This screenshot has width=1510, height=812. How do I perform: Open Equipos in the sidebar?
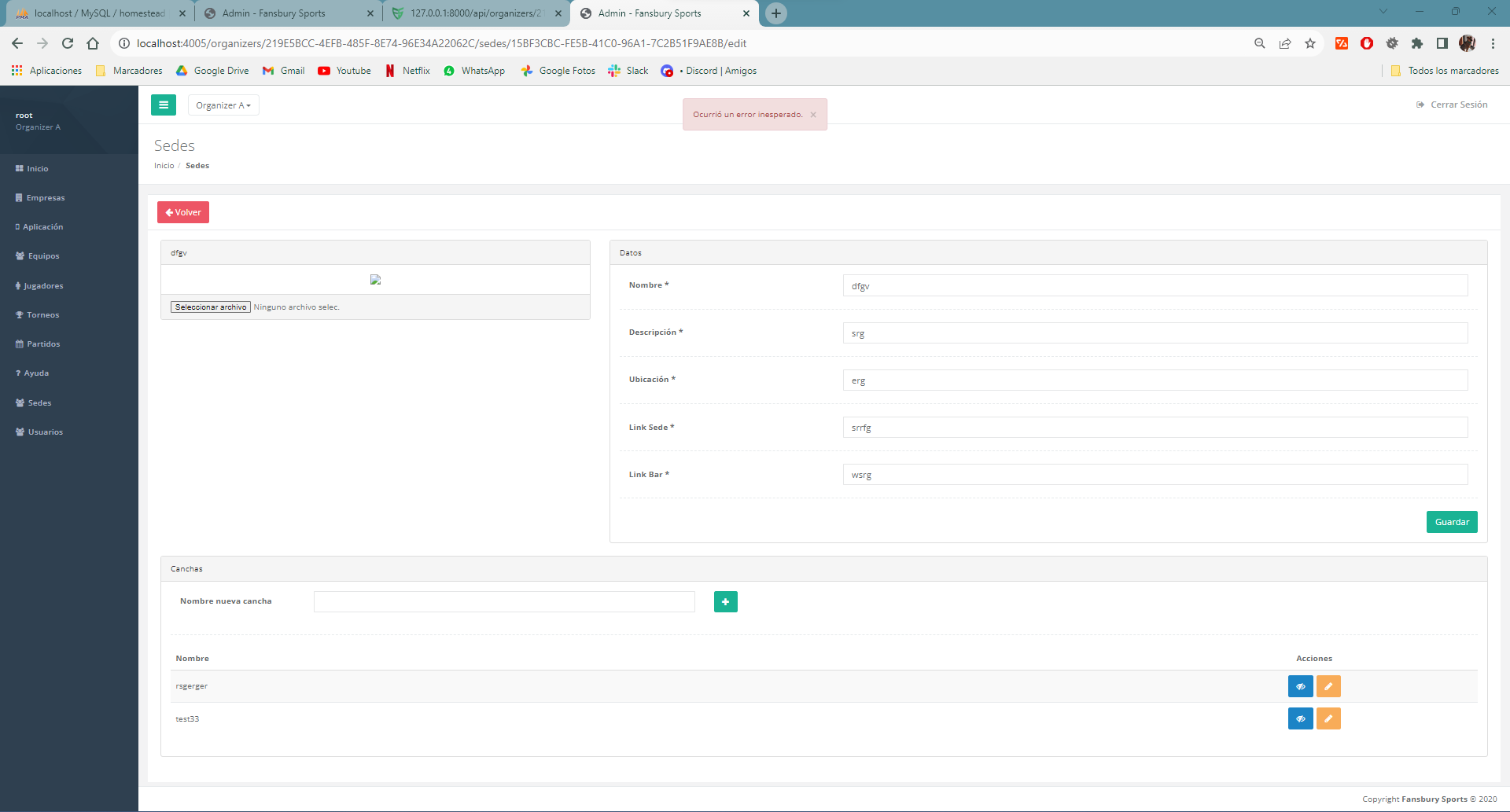38,255
